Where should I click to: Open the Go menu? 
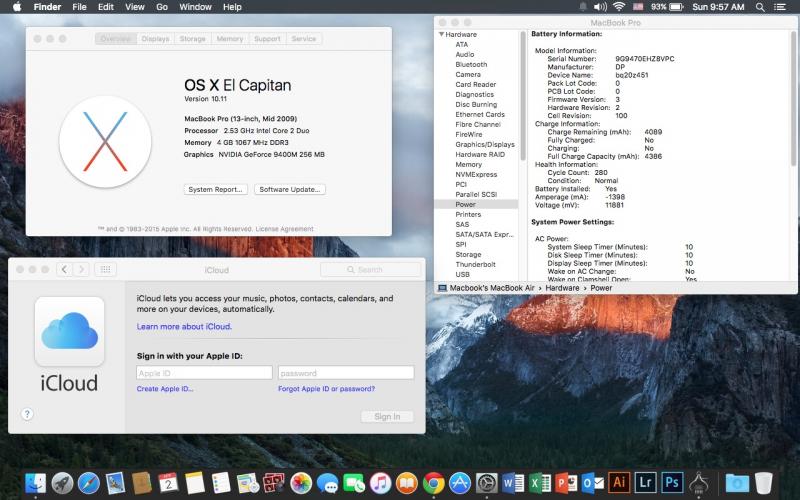pos(162,7)
